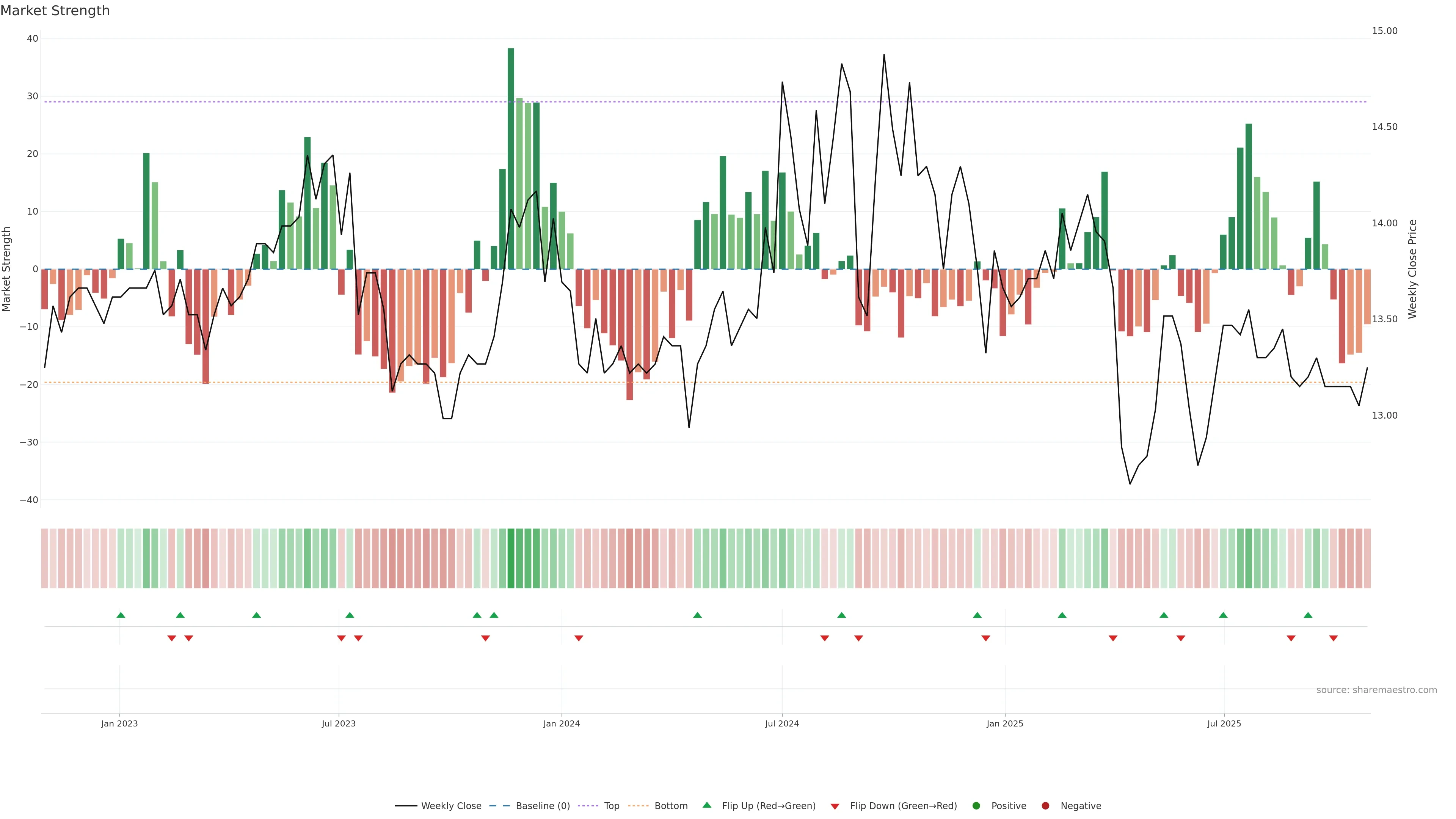Click the last red flip-down triangle marker
The height and width of the screenshot is (819, 1456).
[1334, 638]
